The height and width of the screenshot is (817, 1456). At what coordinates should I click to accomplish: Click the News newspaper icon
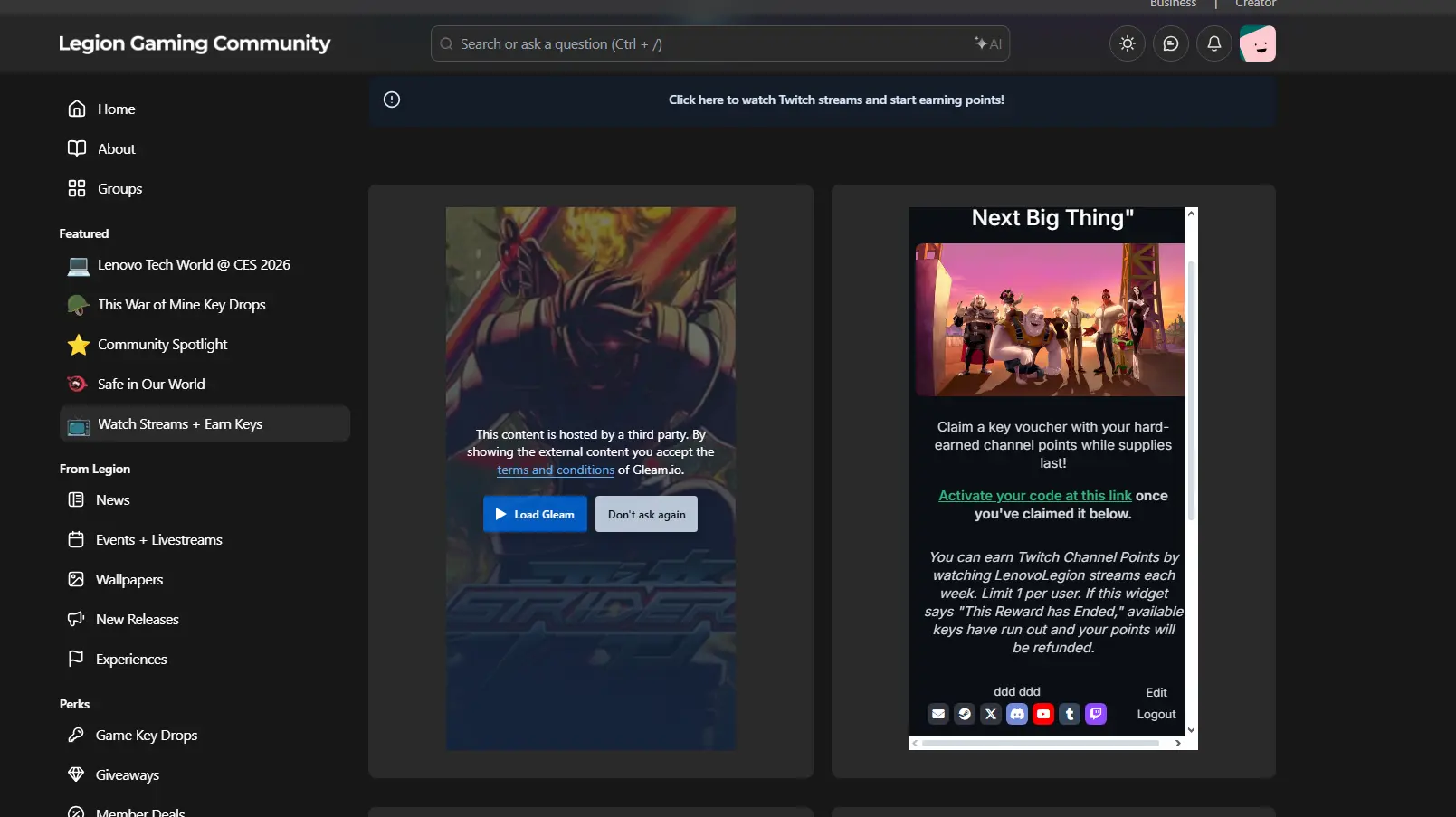point(76,499)
